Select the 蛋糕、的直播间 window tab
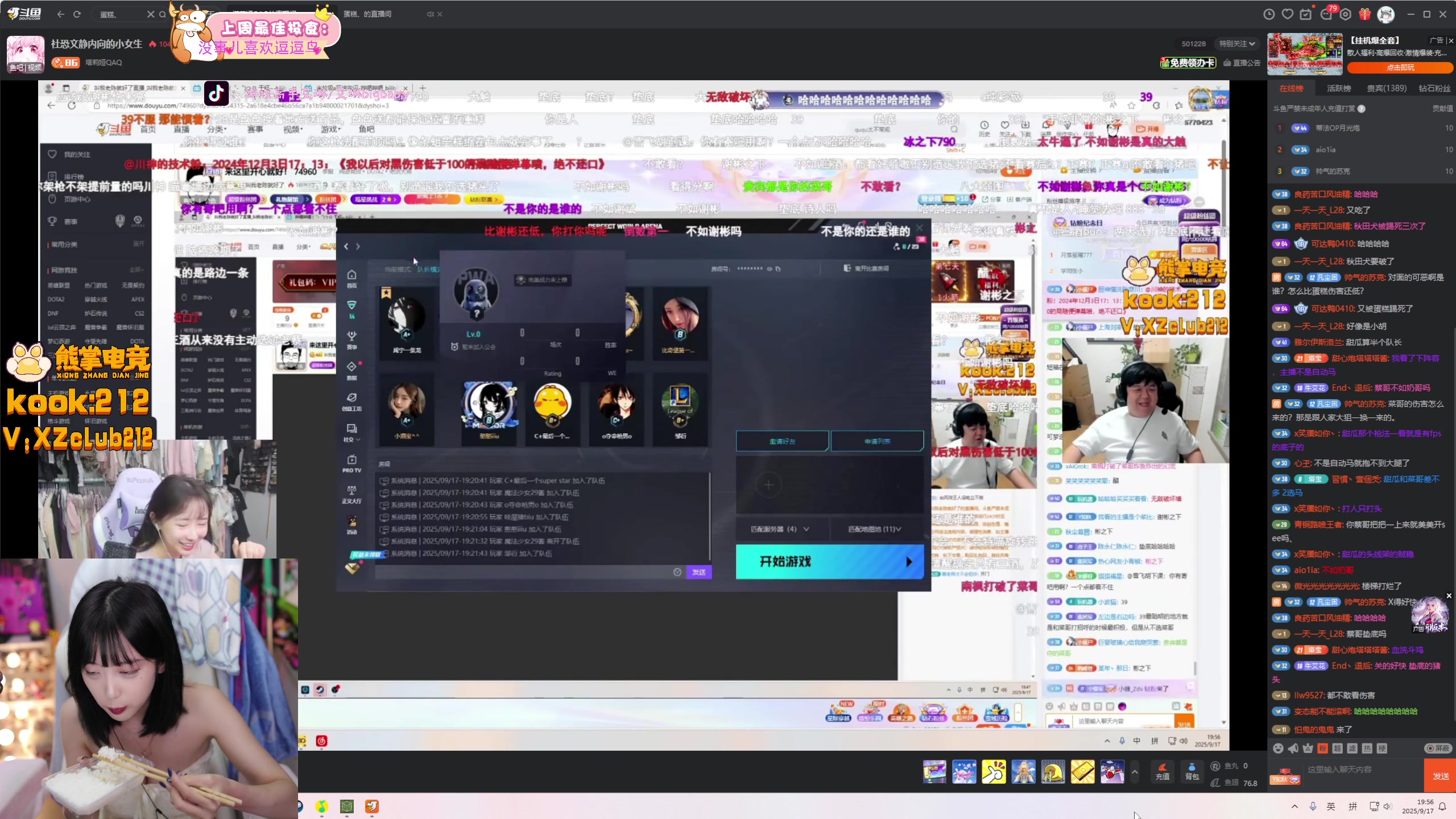 tap(367, 14)
